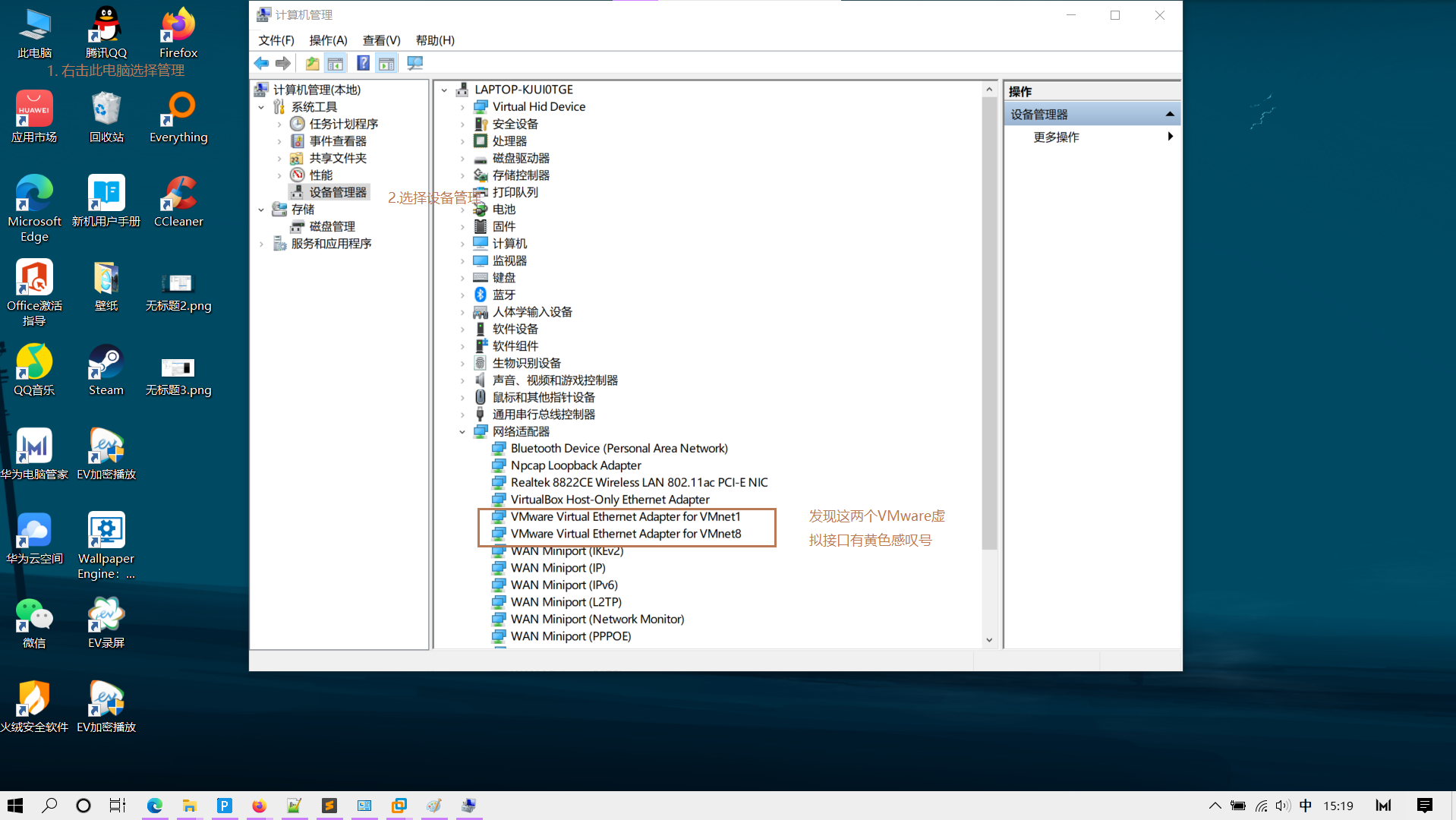Viewport: 1456px width, 820px height.
Task: Toggle the show/hide action pane toolbar icon
Action: (x=386, y=63)
